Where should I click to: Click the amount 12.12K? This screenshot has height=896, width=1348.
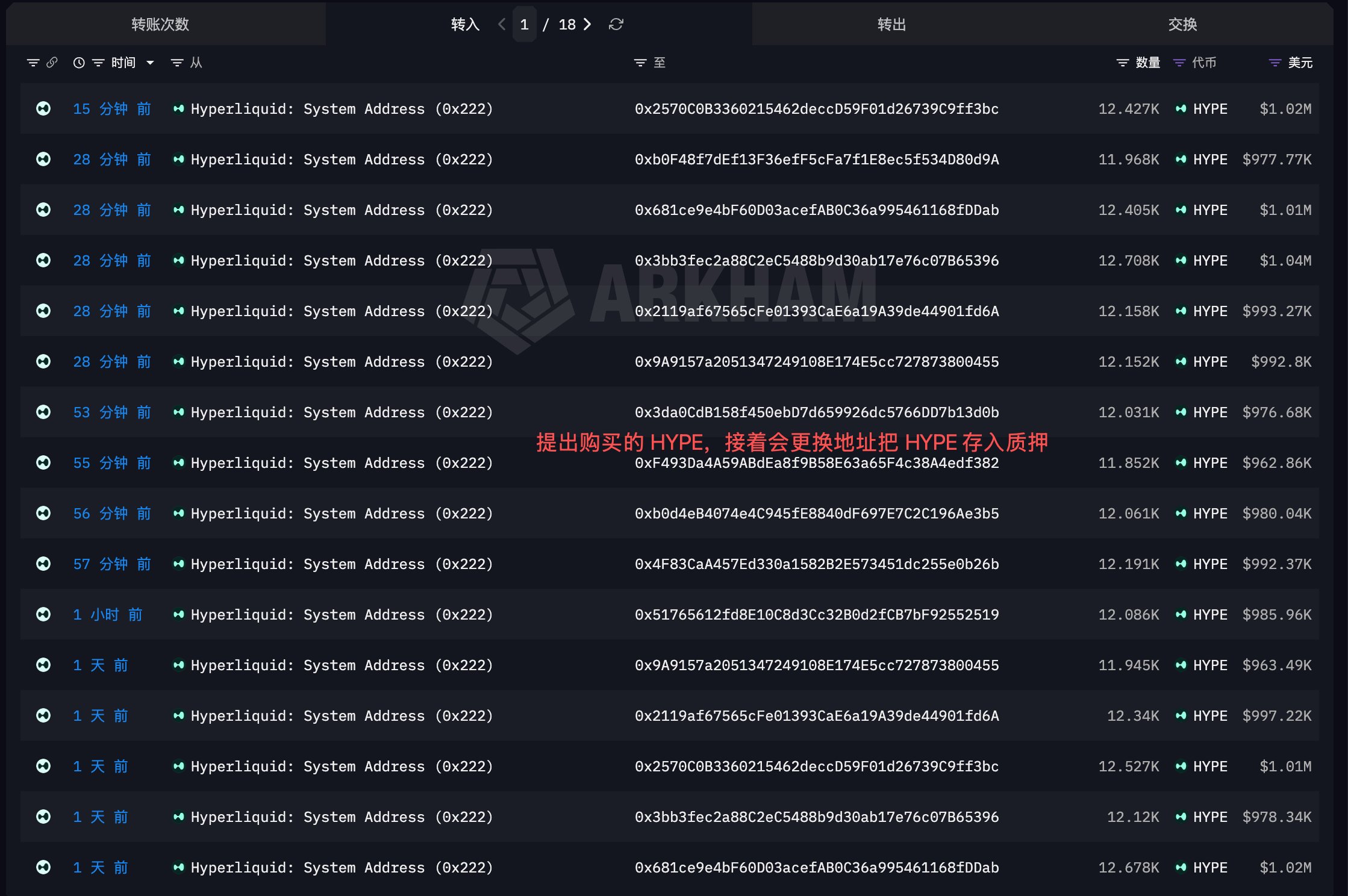[1133, 817]
